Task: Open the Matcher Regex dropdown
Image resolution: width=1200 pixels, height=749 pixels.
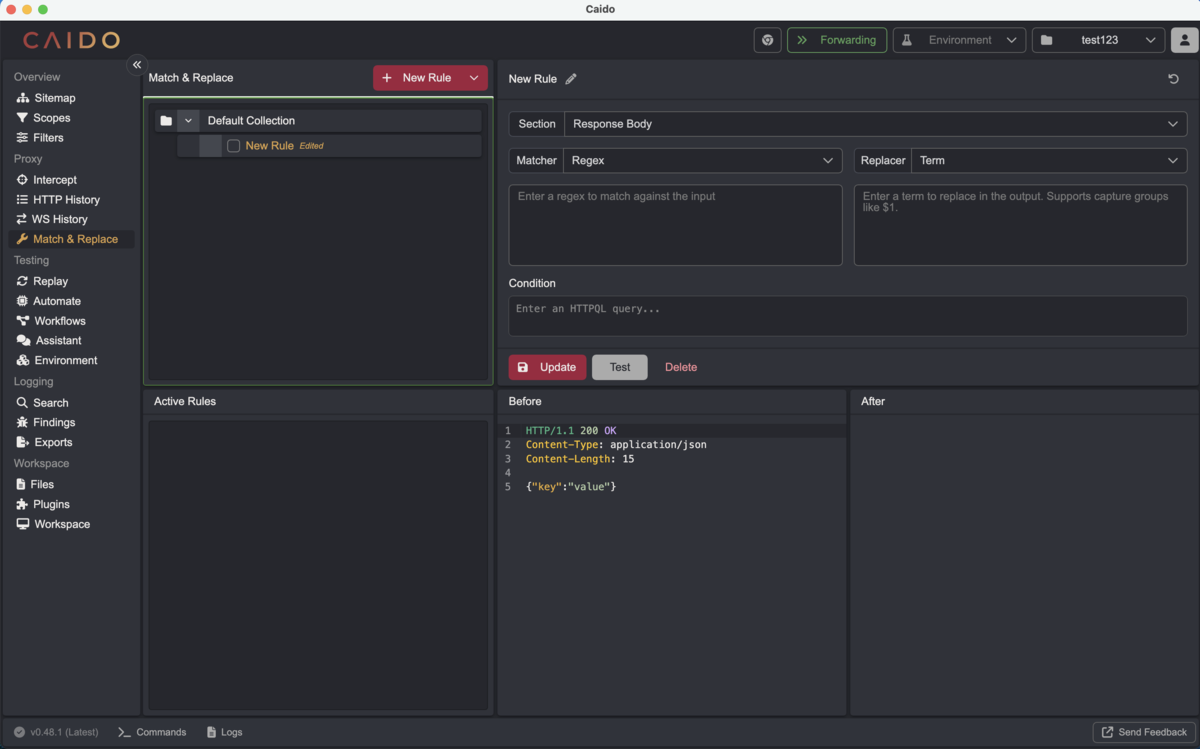Action: 703,160
